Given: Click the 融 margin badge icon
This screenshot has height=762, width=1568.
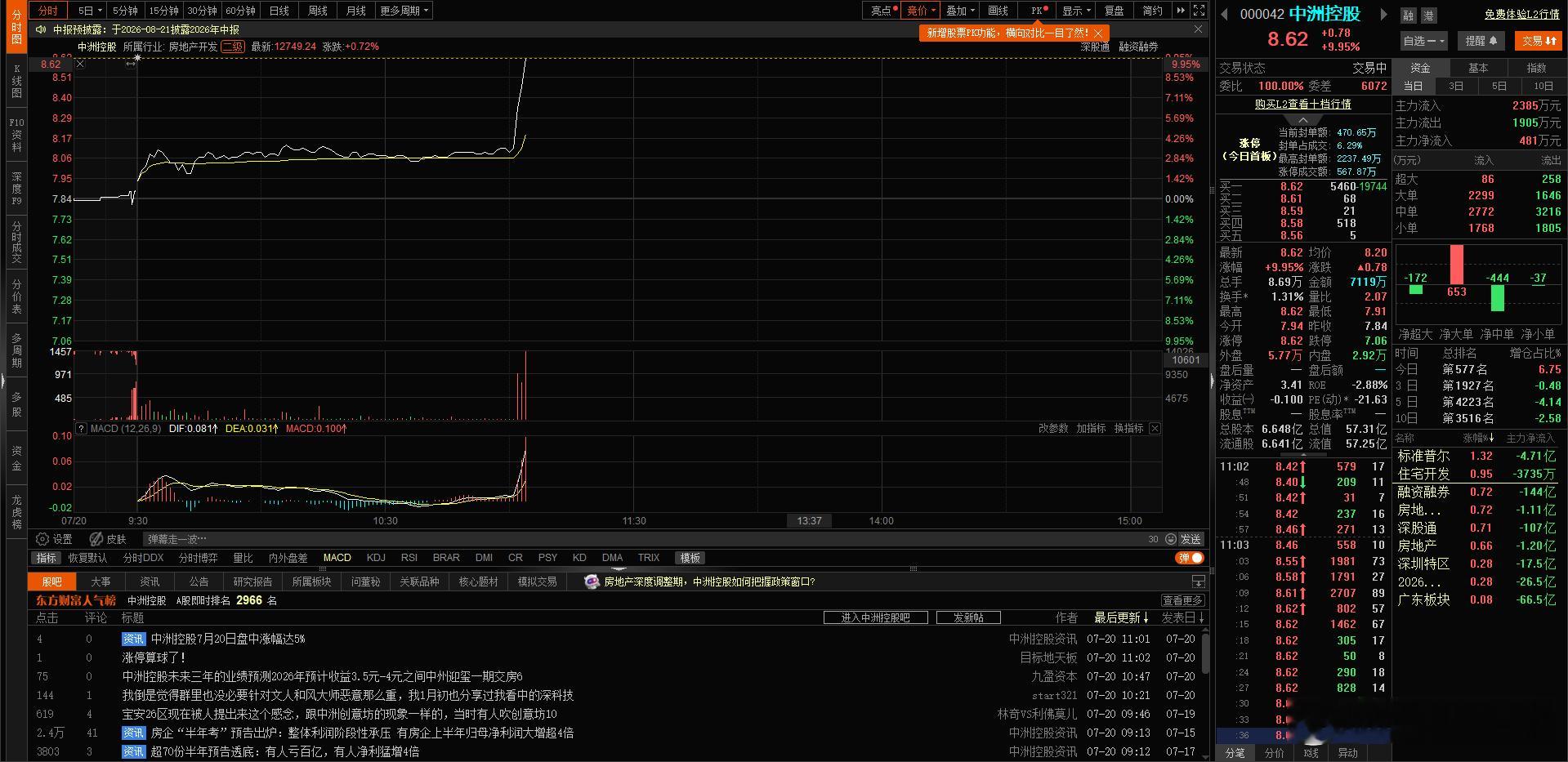Looking at the screenshot, I should pyautogui.click(x=1408, y=16).
